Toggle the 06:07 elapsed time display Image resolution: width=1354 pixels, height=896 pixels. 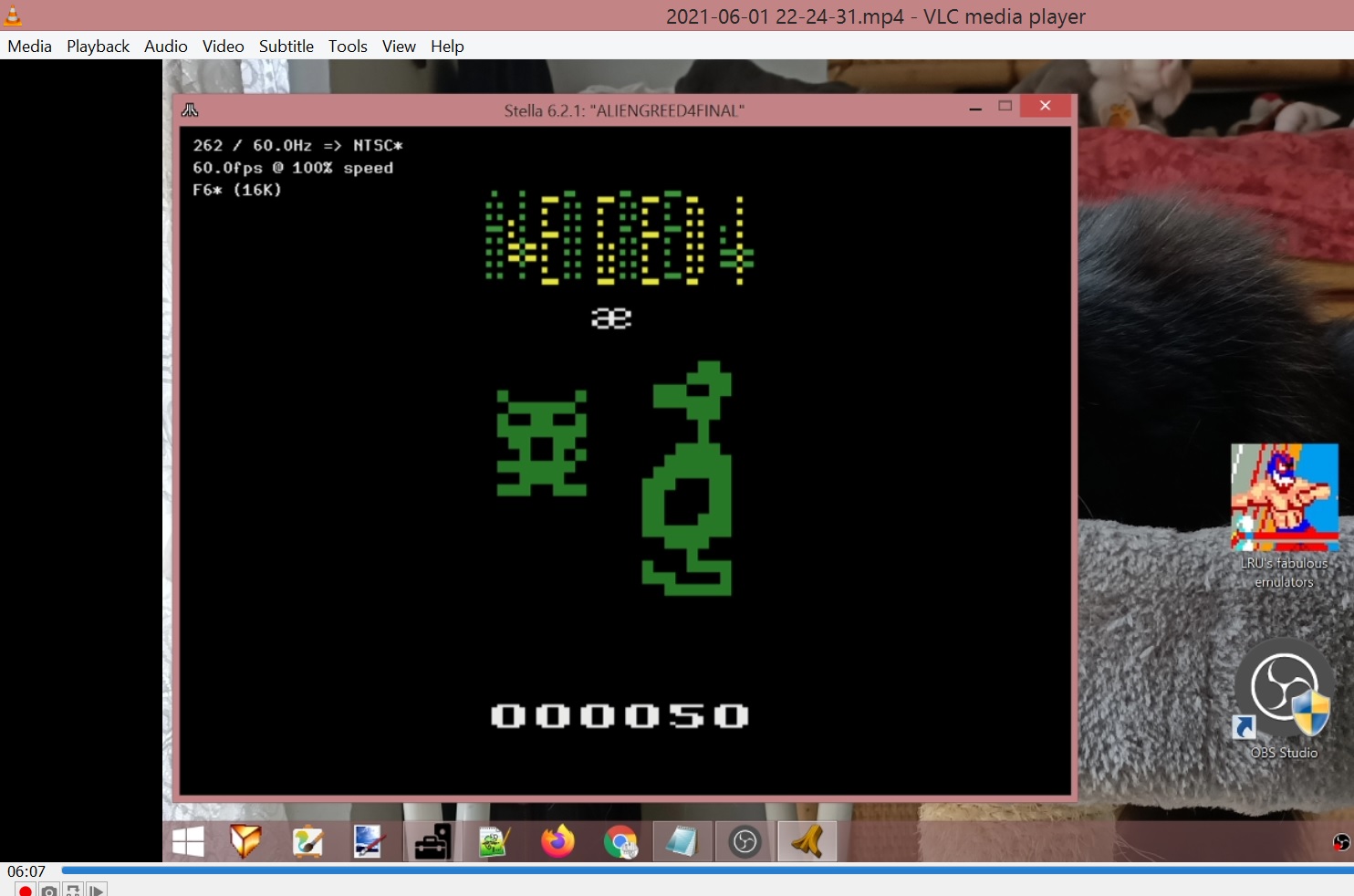(26, 871)
